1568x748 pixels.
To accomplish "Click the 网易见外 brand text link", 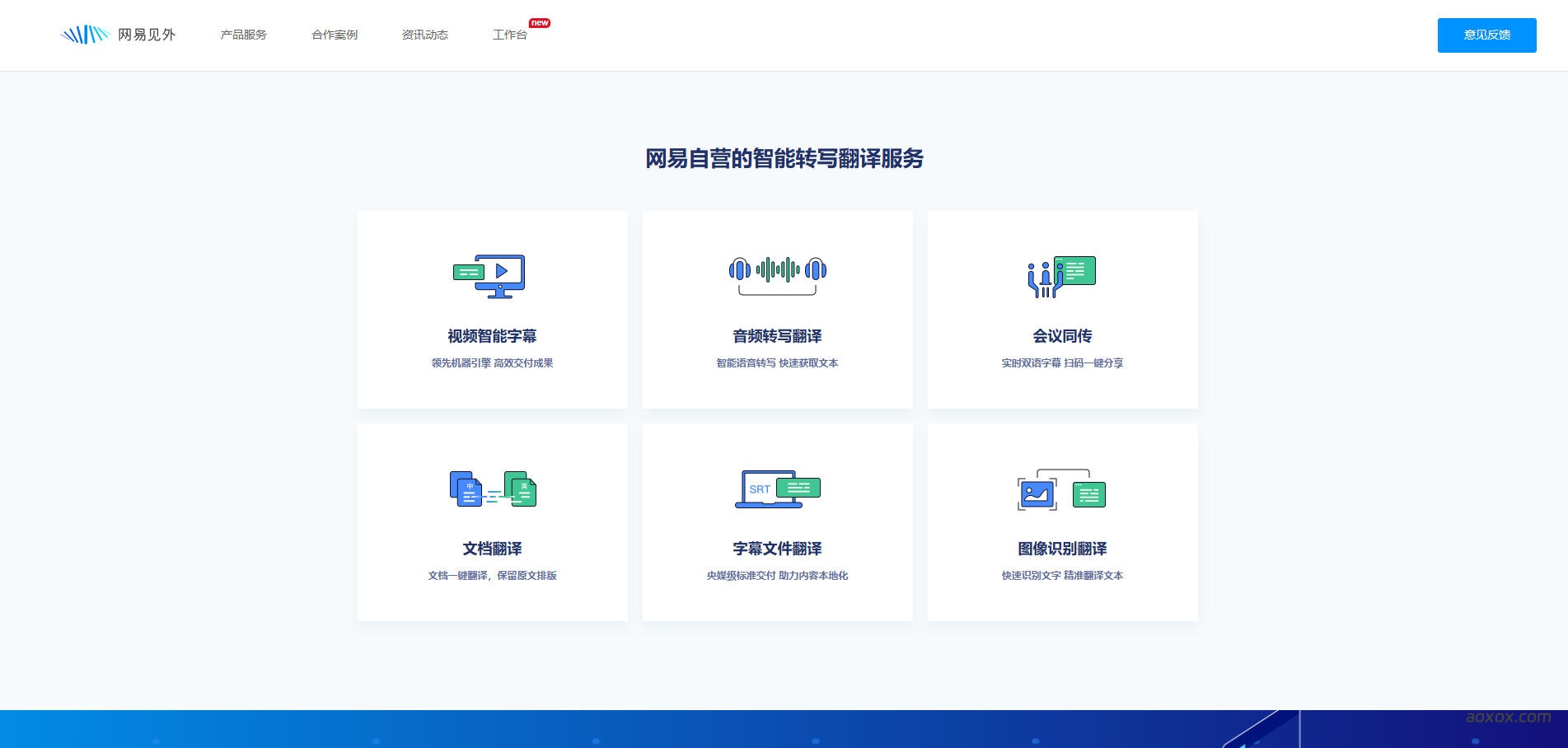I will click(x=147, y=35).
